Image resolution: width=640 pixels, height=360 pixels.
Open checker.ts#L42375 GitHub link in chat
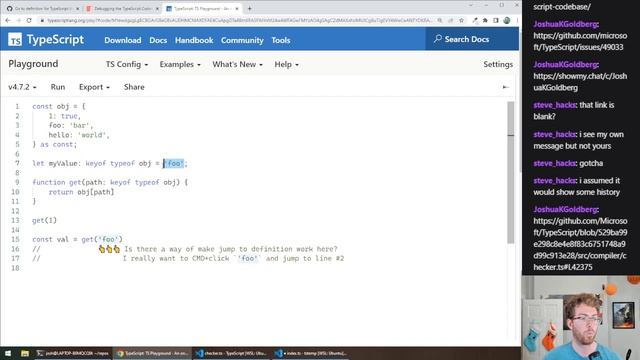click(x=580, y=244)
